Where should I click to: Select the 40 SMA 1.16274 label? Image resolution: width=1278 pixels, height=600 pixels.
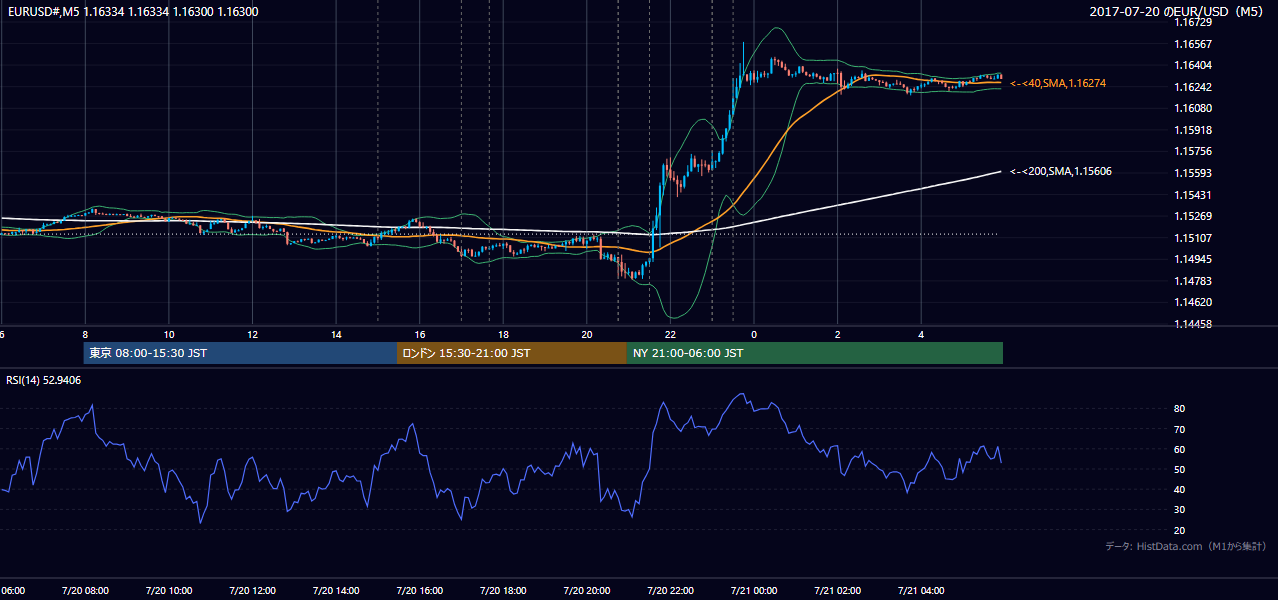1058,84
